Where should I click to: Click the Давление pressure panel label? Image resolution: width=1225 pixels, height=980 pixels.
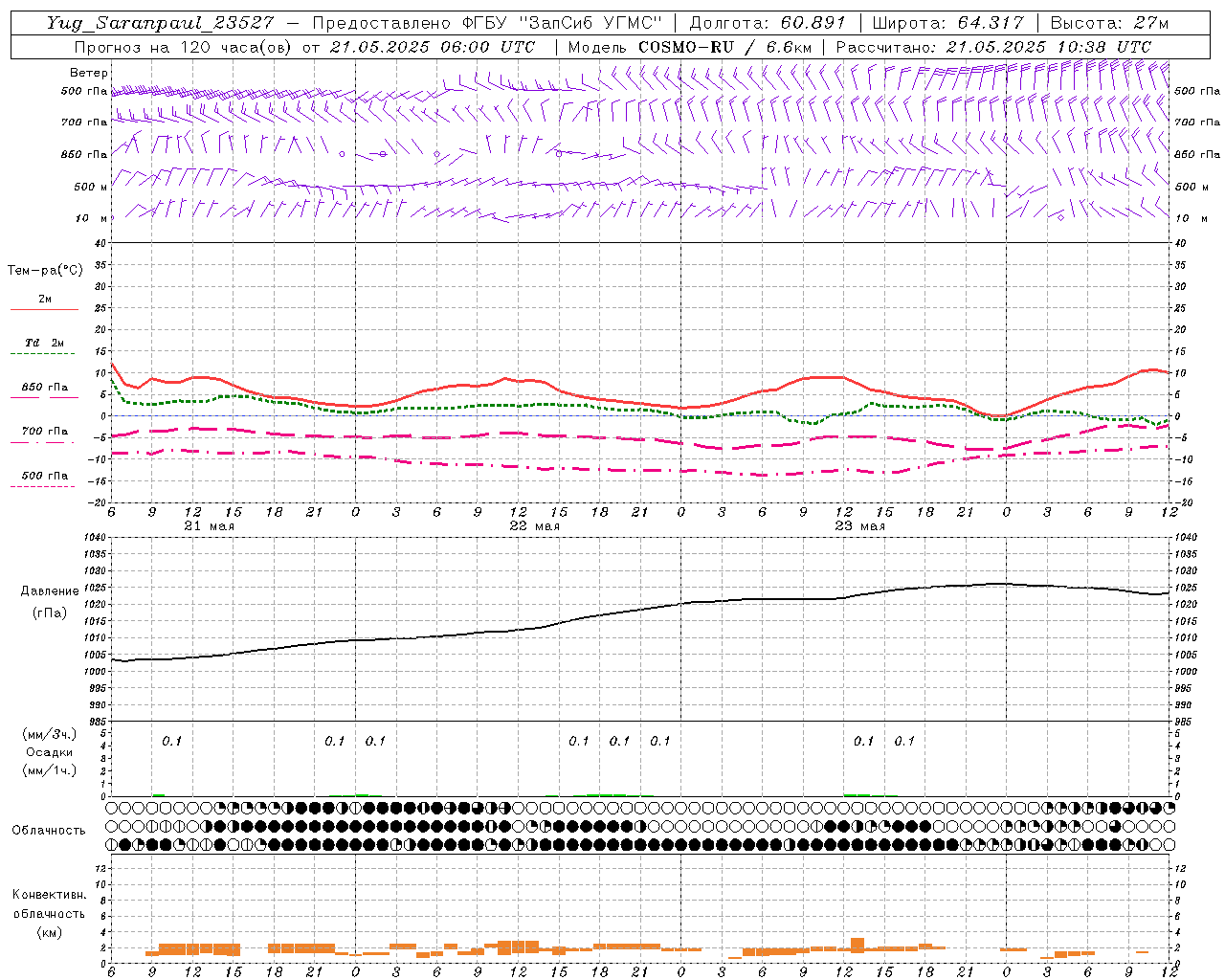point(50,591)
